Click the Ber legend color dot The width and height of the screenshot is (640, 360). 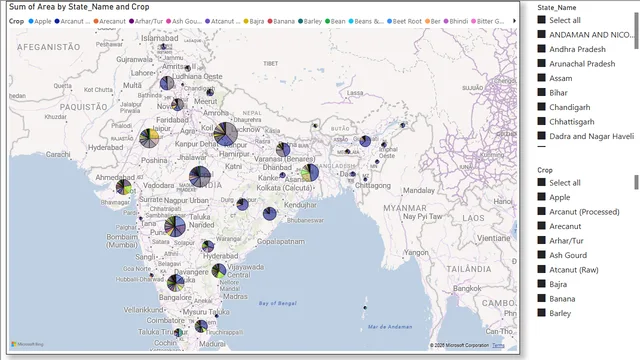(427, 21)
